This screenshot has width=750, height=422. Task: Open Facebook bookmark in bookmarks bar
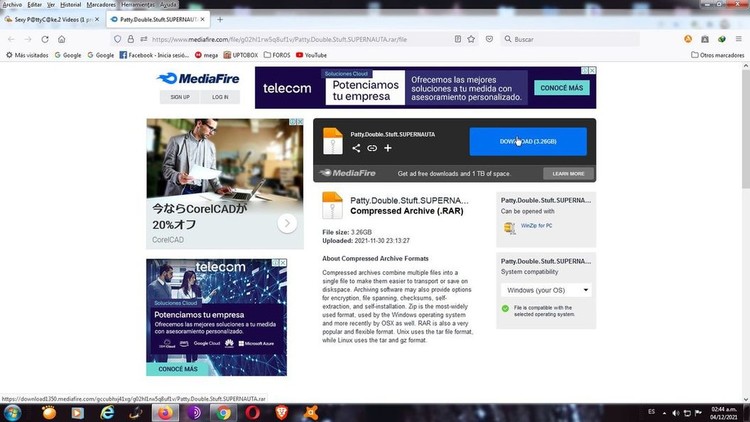tap(154, 55)
